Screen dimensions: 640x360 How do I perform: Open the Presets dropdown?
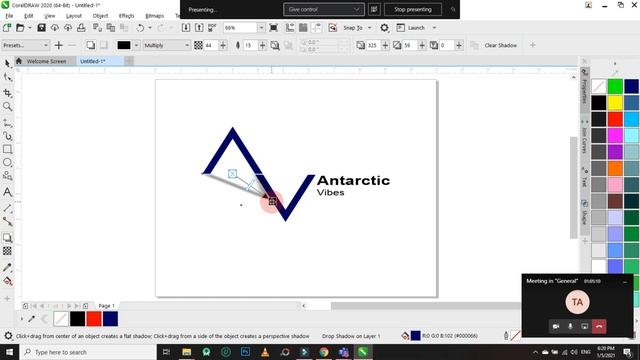point(25,45)
